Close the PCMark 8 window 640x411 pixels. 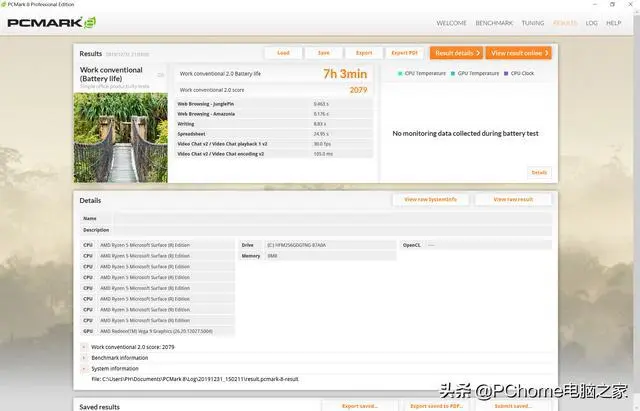point(631,4)
